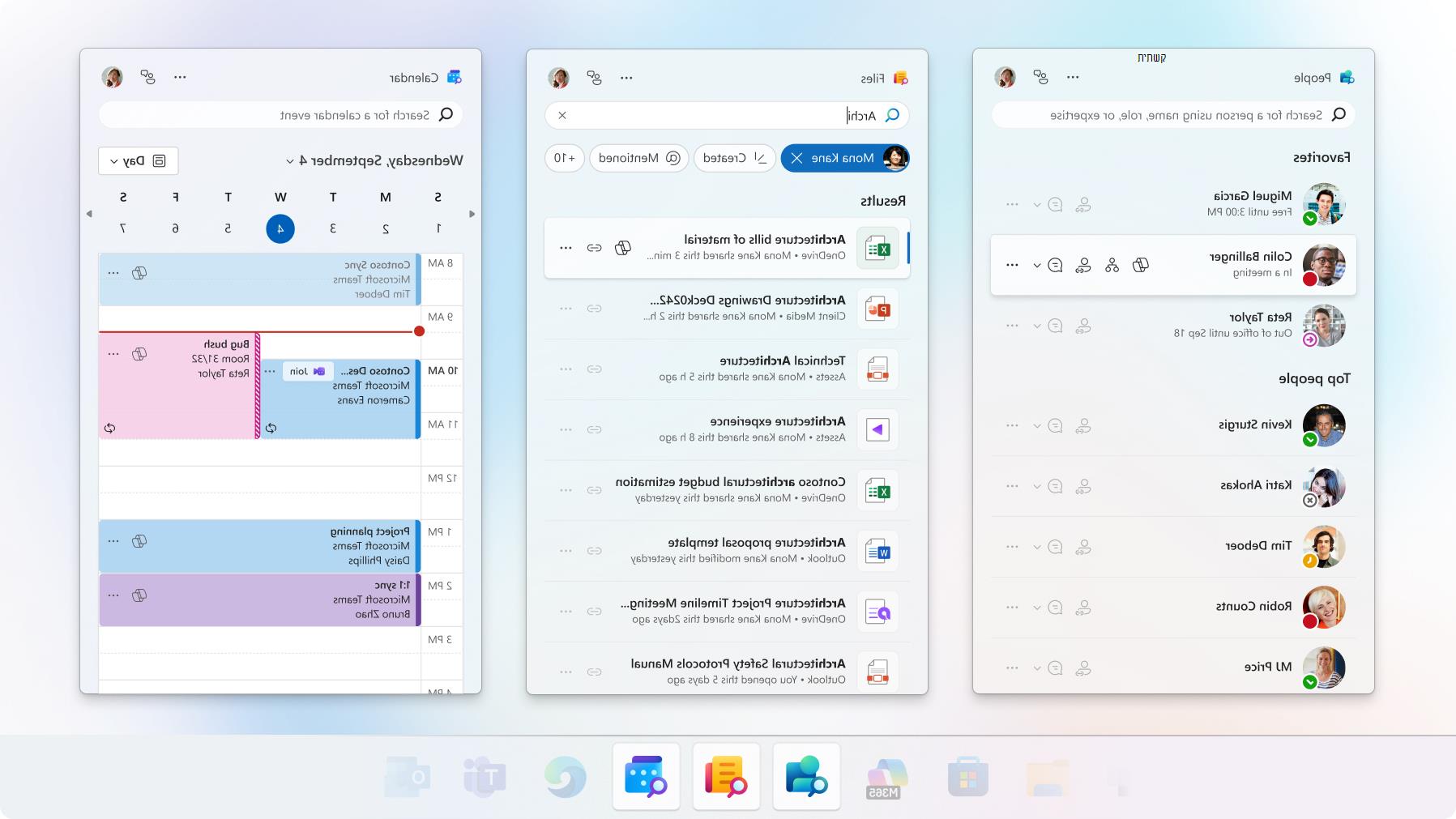Expand the chevron for Tim Deboer
Screen dimensions: 1456x819
click(x=1036, y=547)
